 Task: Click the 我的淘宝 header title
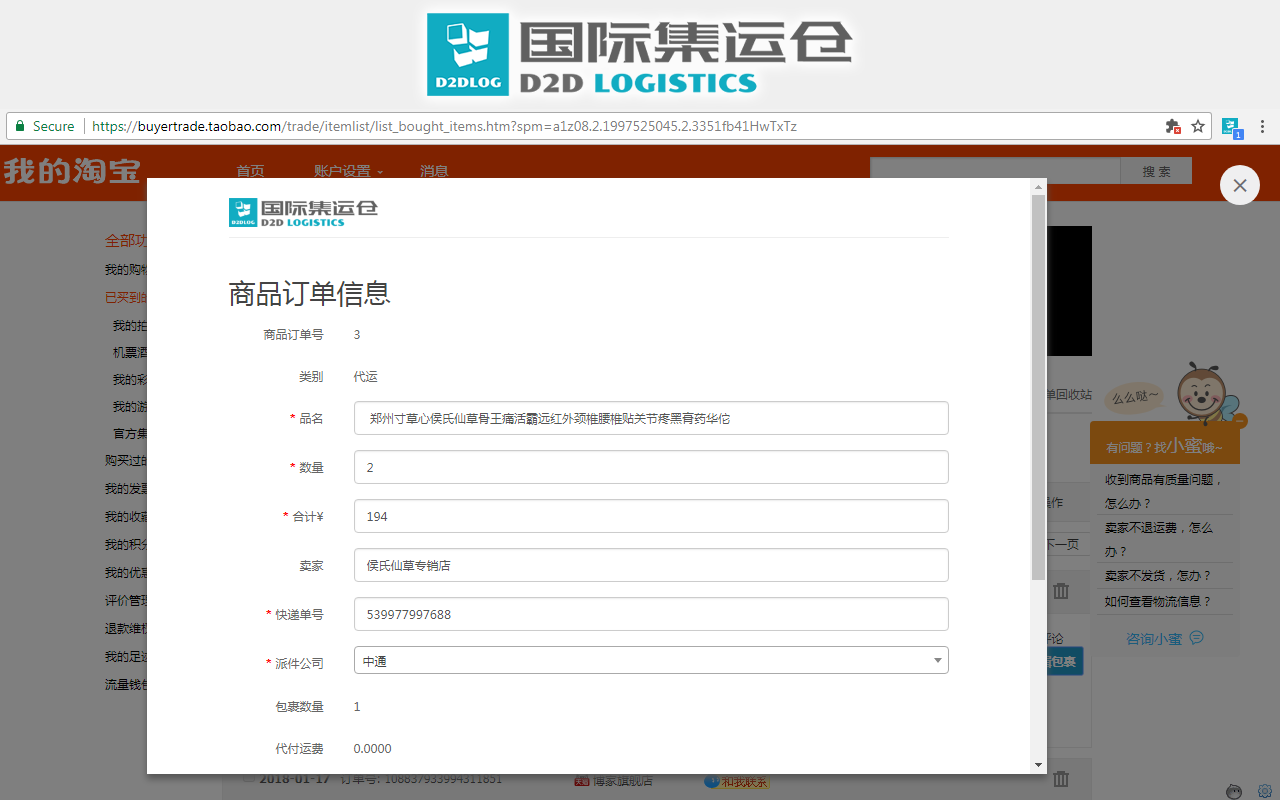tap(72, 171)
